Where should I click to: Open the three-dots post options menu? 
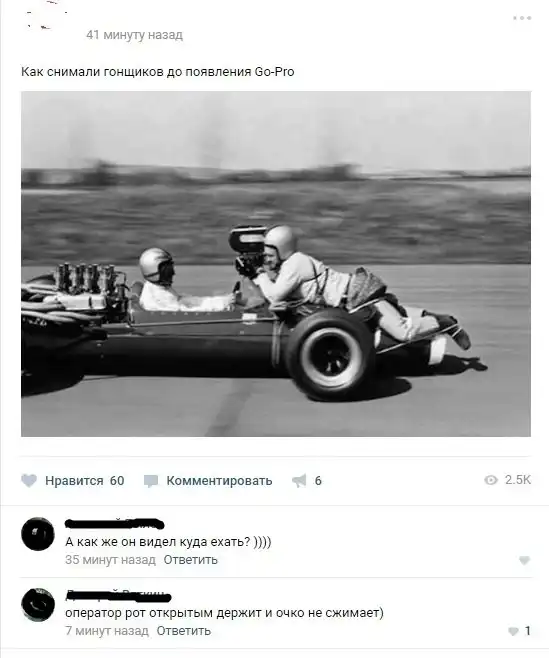click(x=522, y=18)
